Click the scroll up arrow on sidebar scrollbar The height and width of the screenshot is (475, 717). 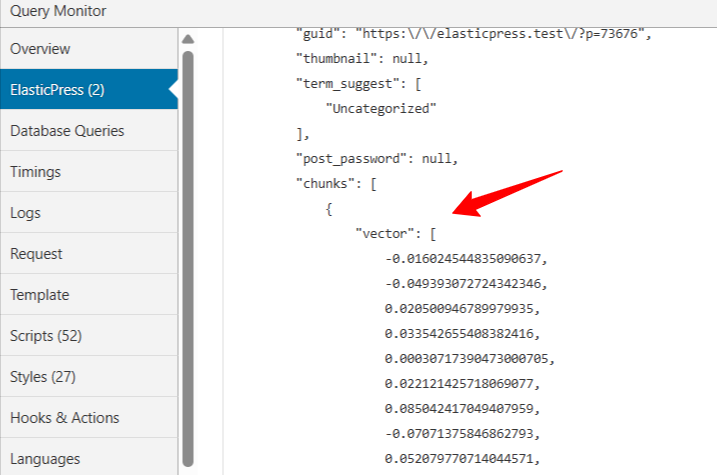[187, 39]
